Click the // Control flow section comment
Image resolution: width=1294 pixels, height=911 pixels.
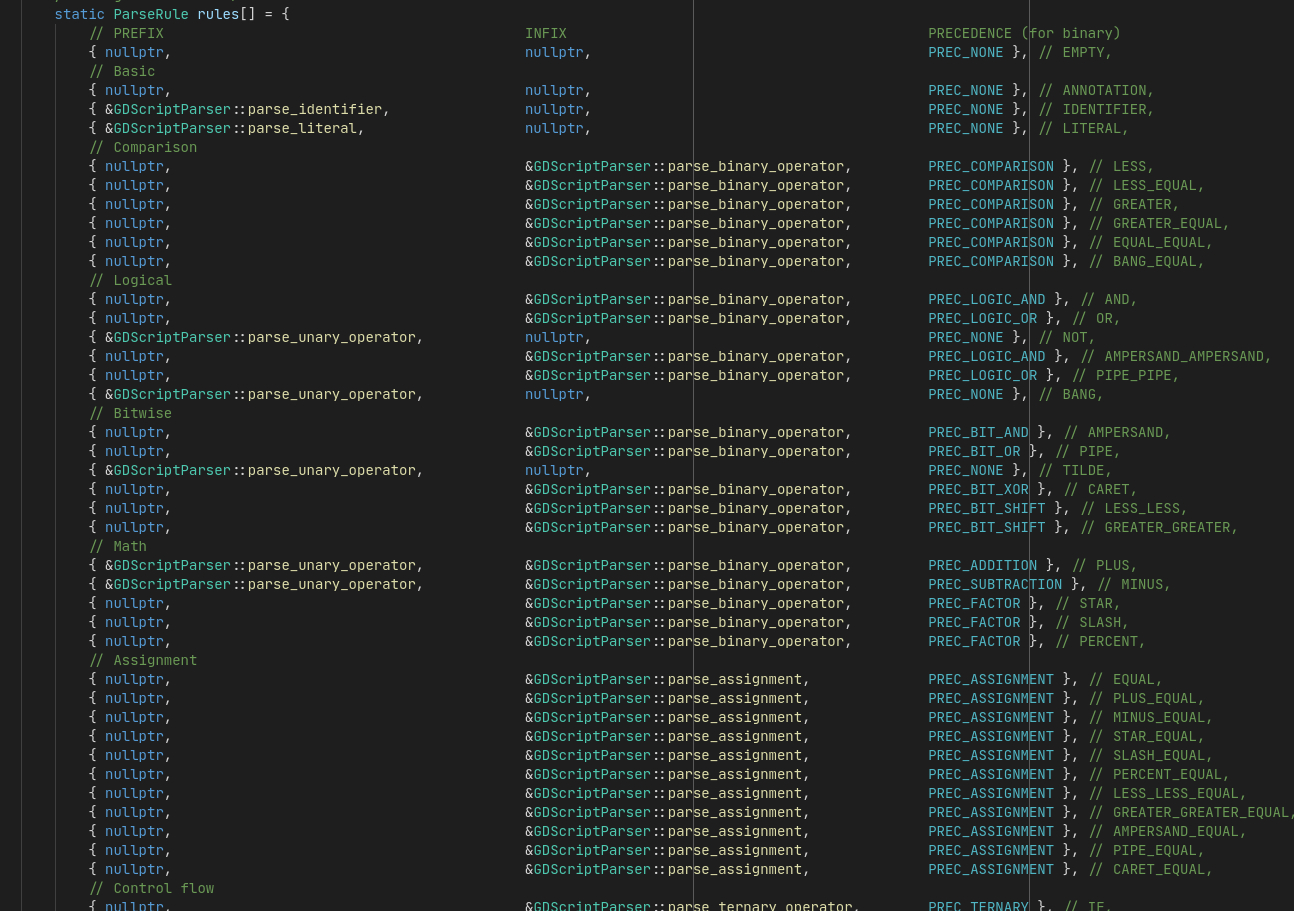(x=151, y=888)
